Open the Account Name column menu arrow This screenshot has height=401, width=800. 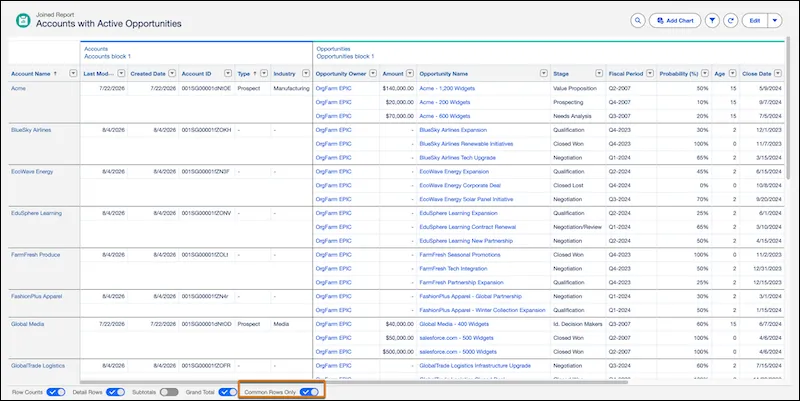tap(73, 73)
